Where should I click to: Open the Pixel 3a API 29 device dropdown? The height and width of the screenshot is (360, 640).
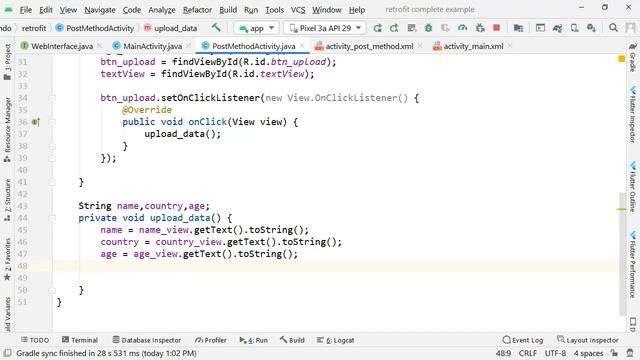[x=325, y=28]
